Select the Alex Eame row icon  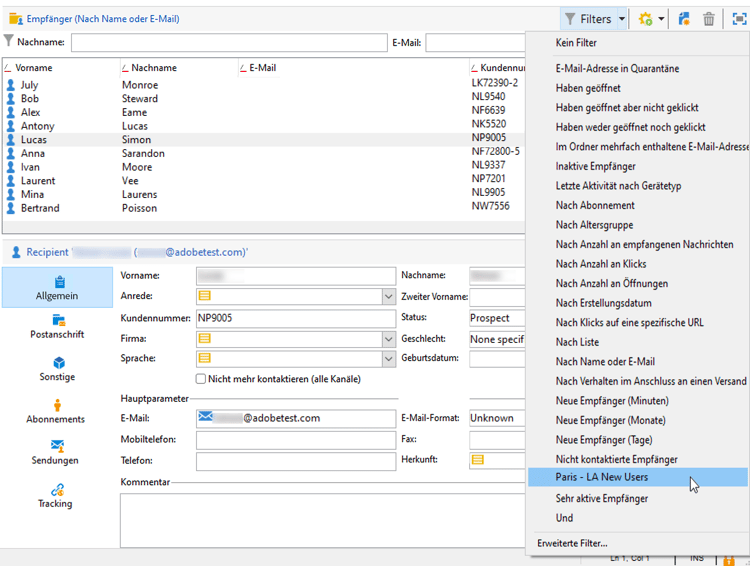pyautogui.click(x=11, y=112)
